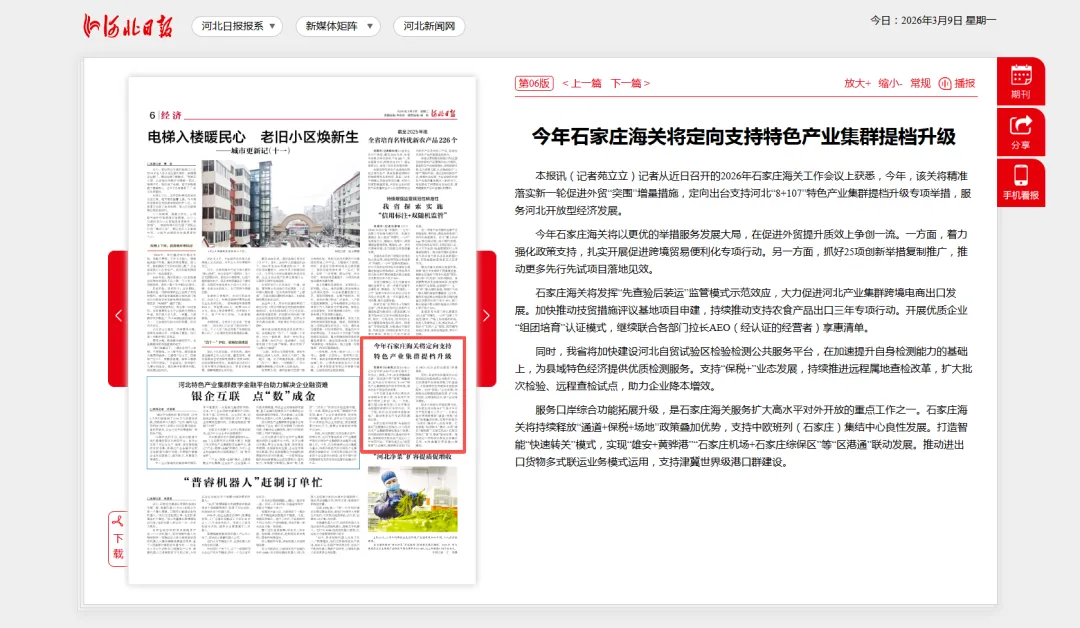
Task: Shrink text with 缩小-
Action: tap(890, 83)
